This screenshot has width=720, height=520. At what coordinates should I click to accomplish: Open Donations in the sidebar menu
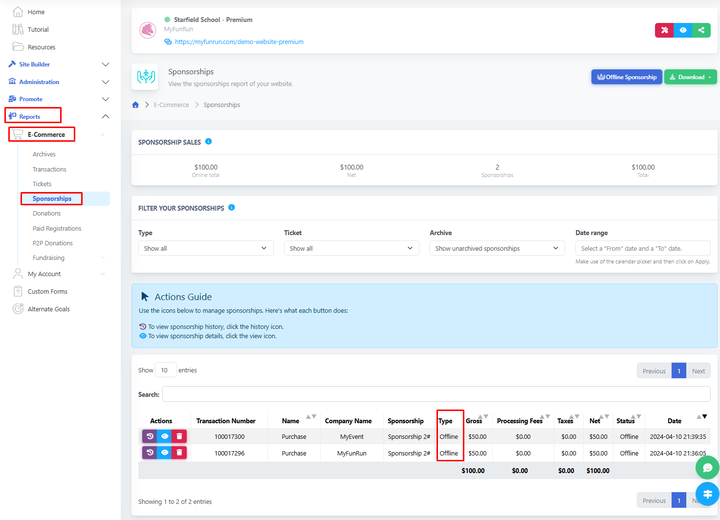(x=46, y=213)
